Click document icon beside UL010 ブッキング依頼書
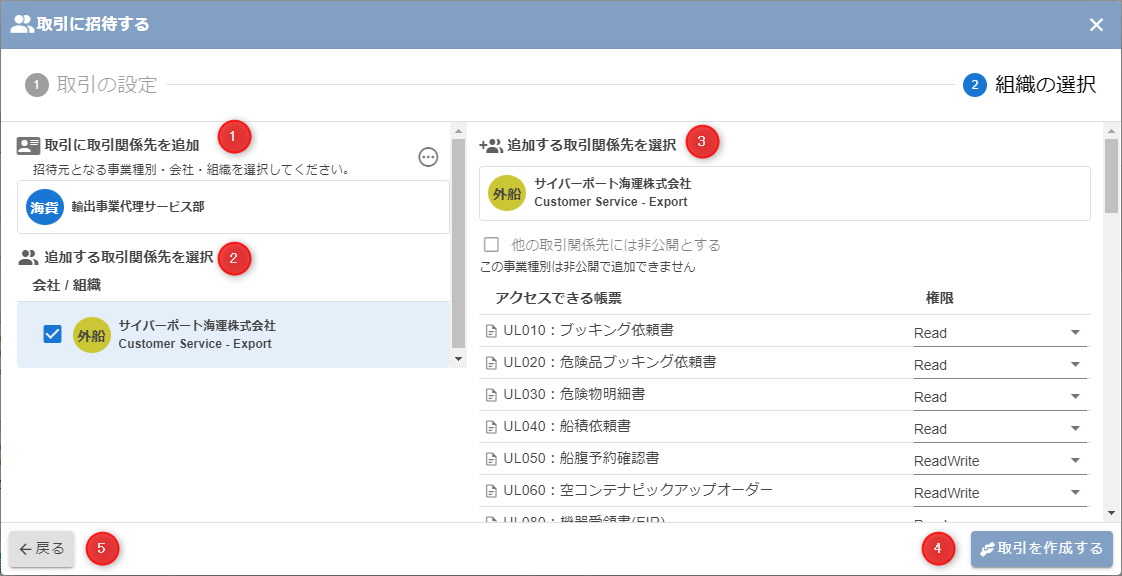1122x576 pixels. point(491,331)
